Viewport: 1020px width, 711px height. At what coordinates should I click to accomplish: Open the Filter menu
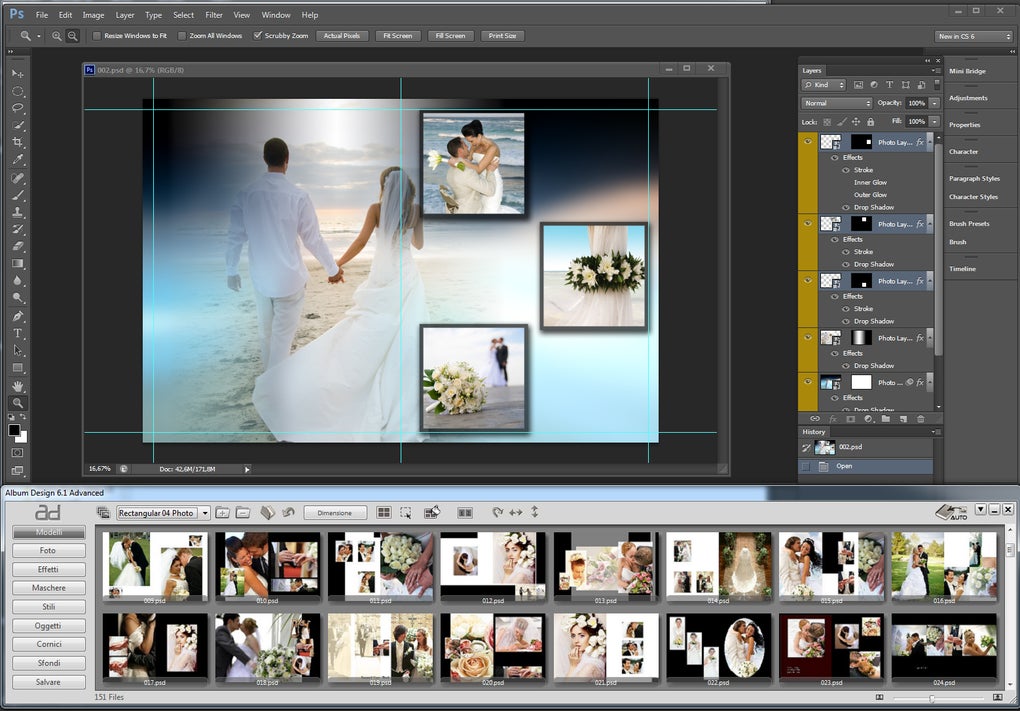tap(214, 15)
